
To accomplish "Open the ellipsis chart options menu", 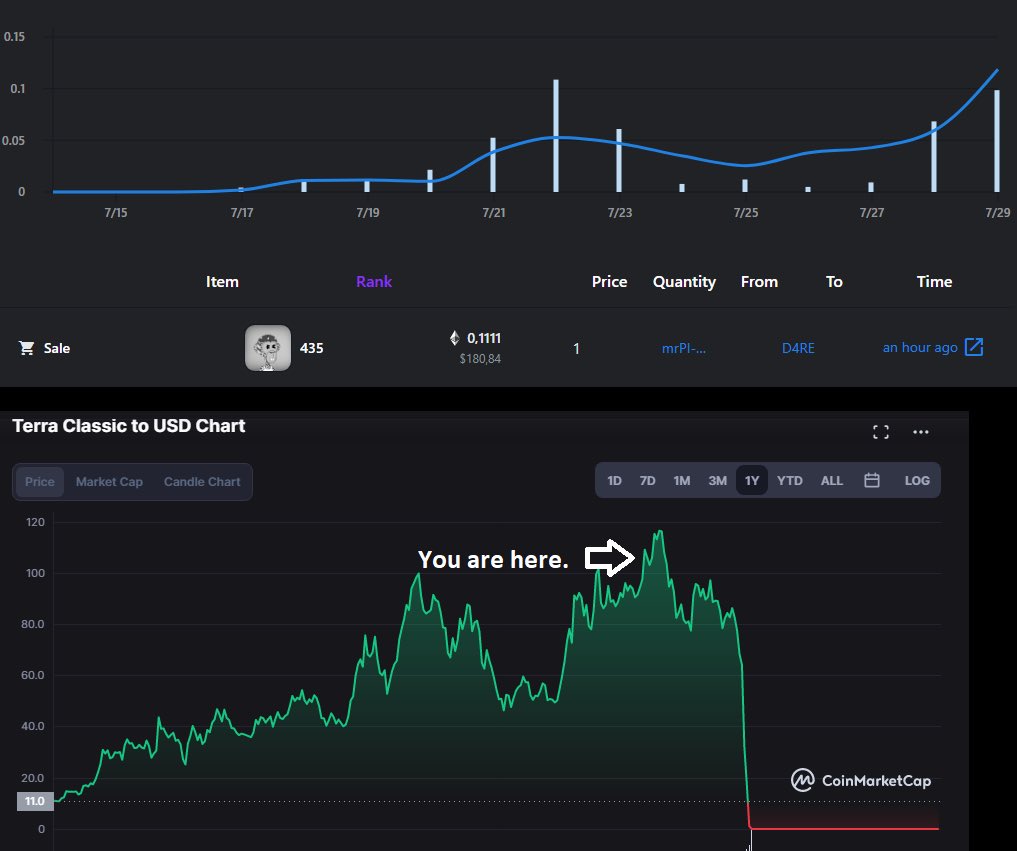I will point(920,431).
